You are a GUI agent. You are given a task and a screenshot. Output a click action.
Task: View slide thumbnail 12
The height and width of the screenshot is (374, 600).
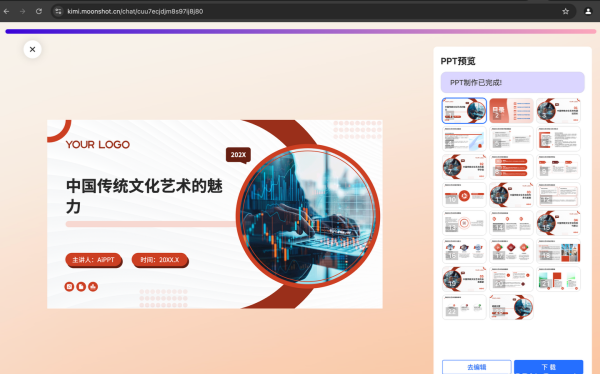tap(558, 195)
